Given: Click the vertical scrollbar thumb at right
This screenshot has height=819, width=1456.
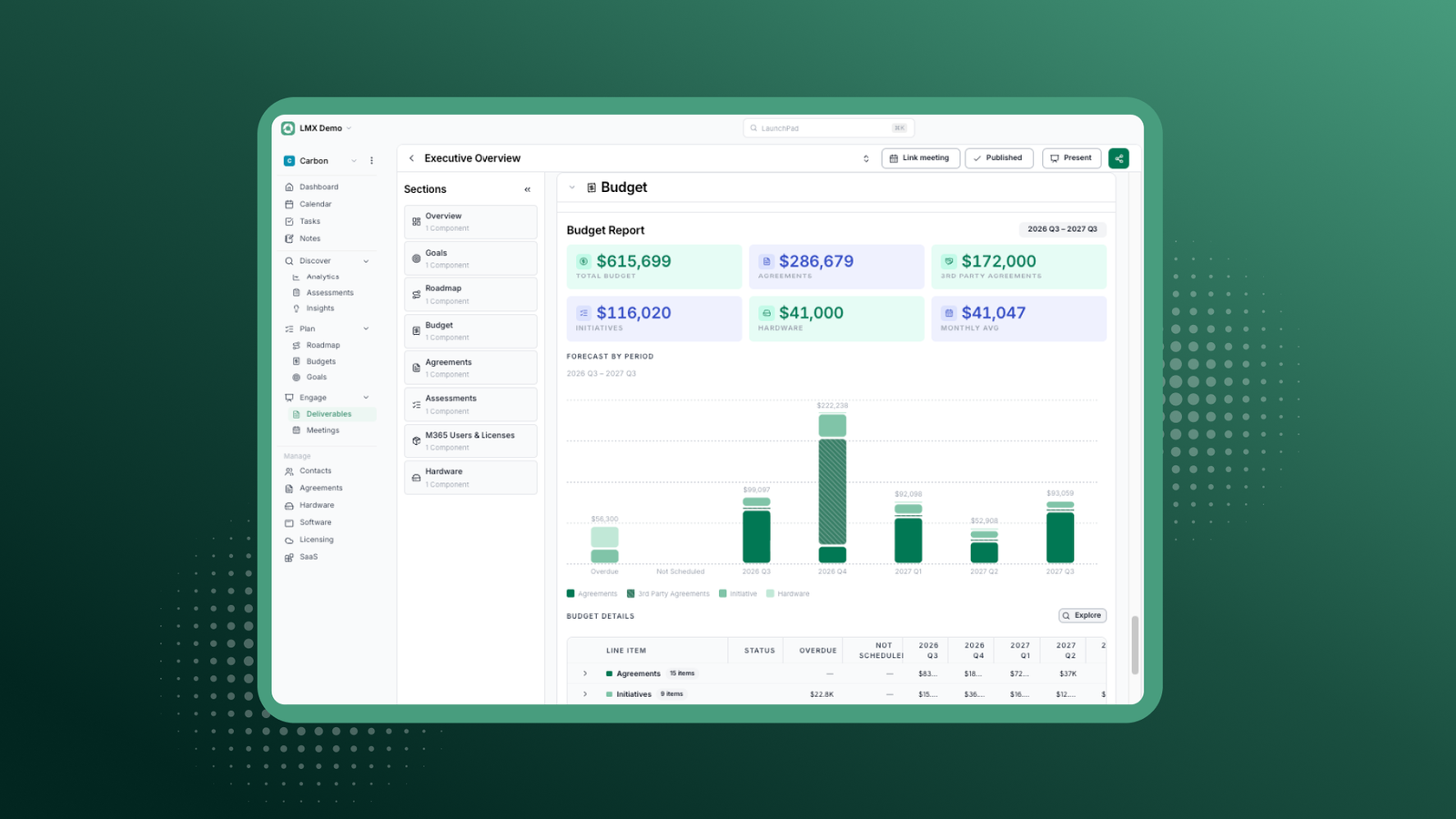Looking at the screenshot, I should (1135, 645).
